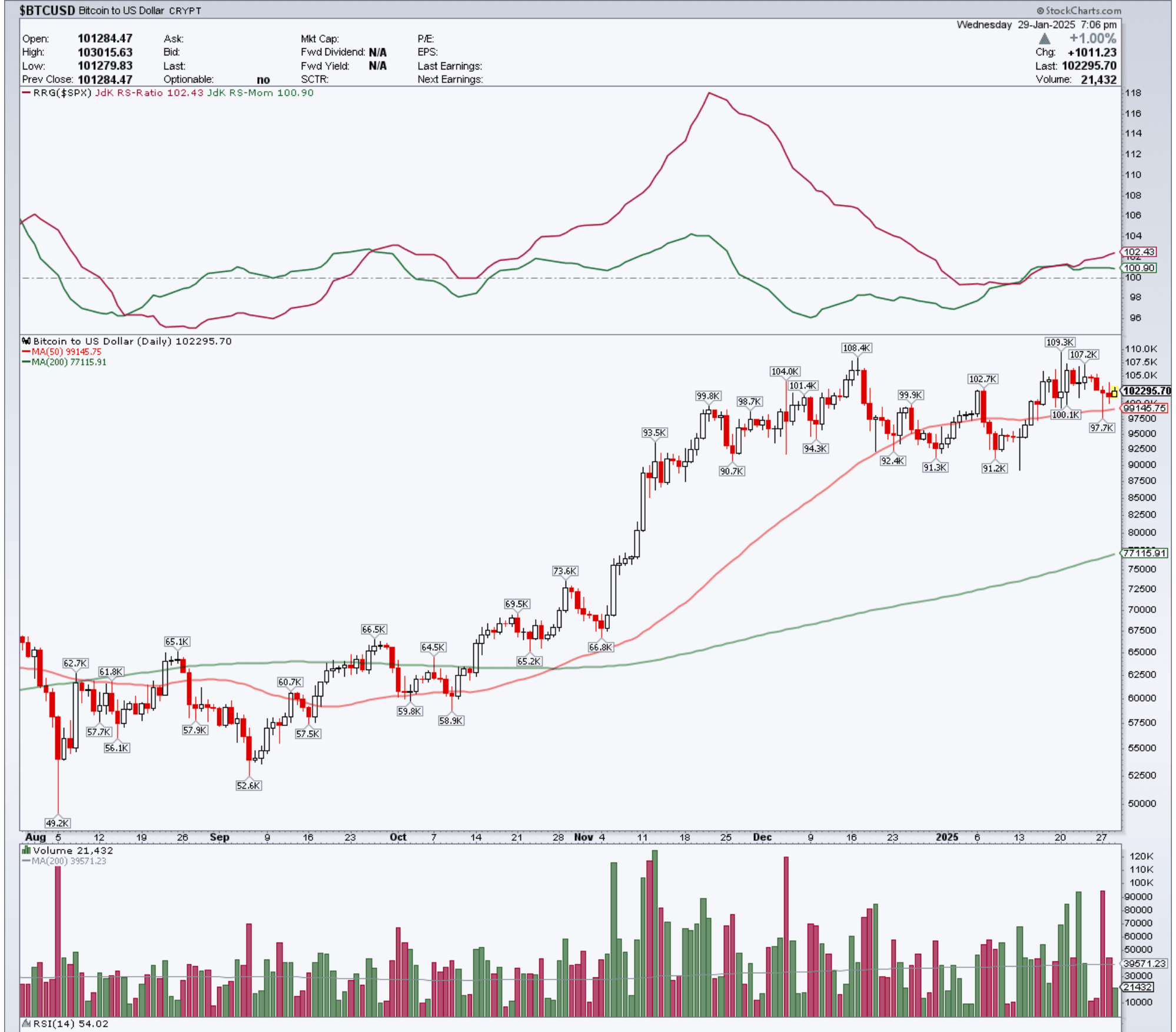Click the 52.6K September low label

tap(248, 785)
